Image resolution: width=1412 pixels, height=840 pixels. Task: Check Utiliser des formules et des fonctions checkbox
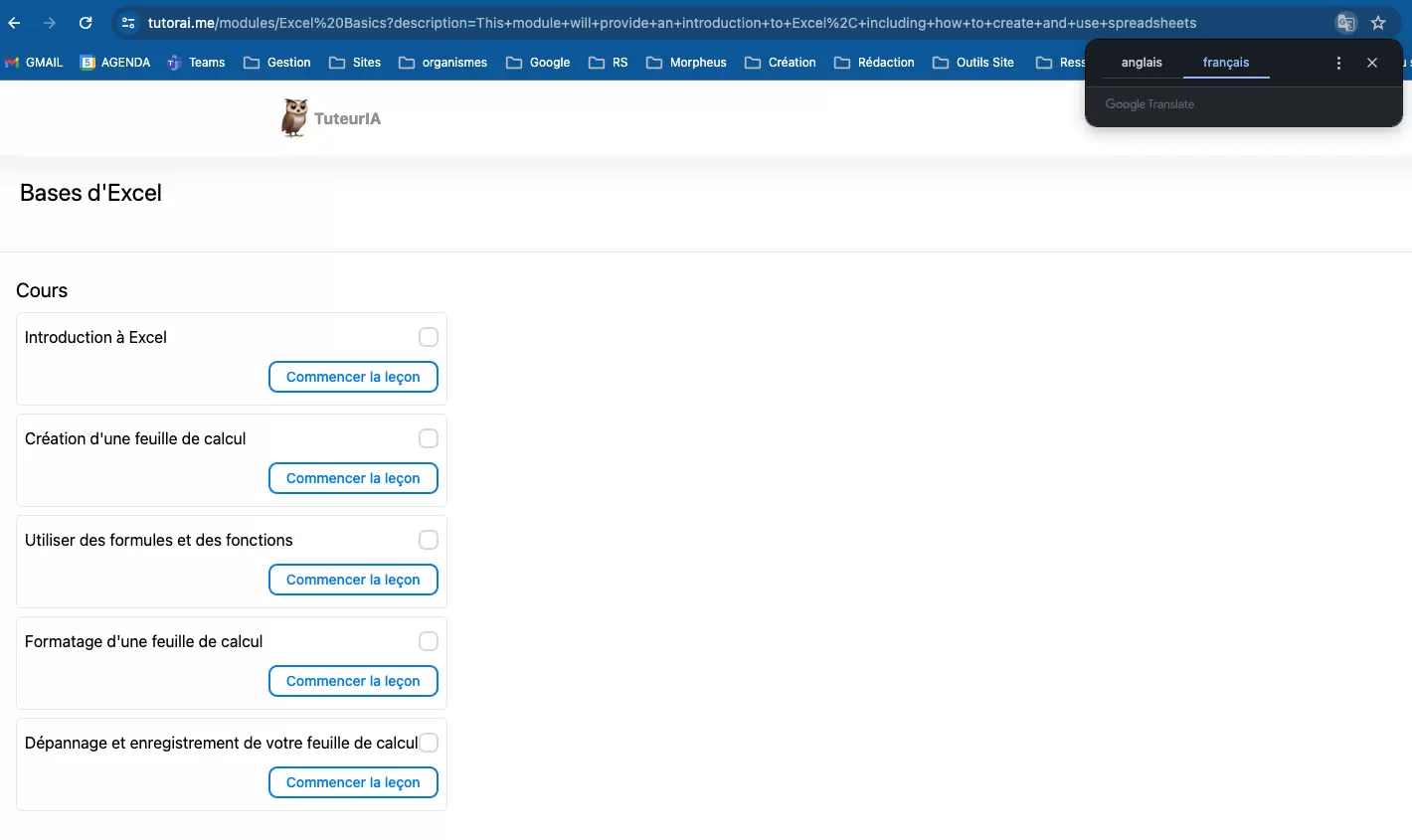click(429, 540)
